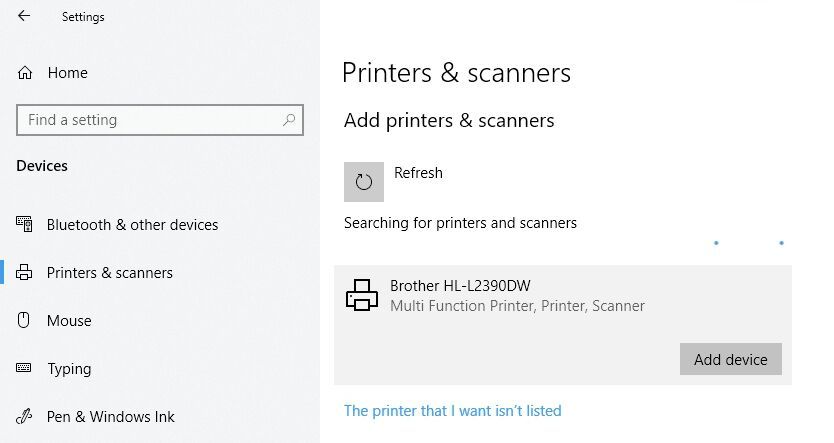
Task: Focus the Find a setting search box
Action: [x=150, y=120]
